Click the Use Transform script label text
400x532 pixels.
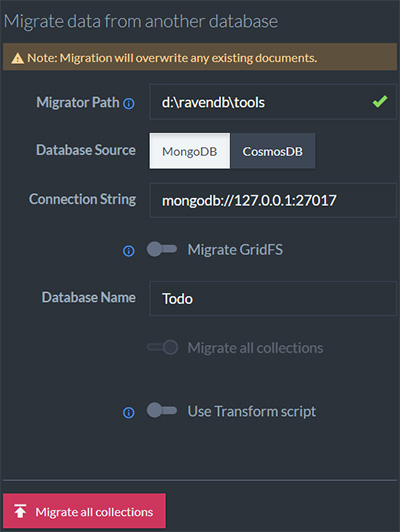(252, 411)
